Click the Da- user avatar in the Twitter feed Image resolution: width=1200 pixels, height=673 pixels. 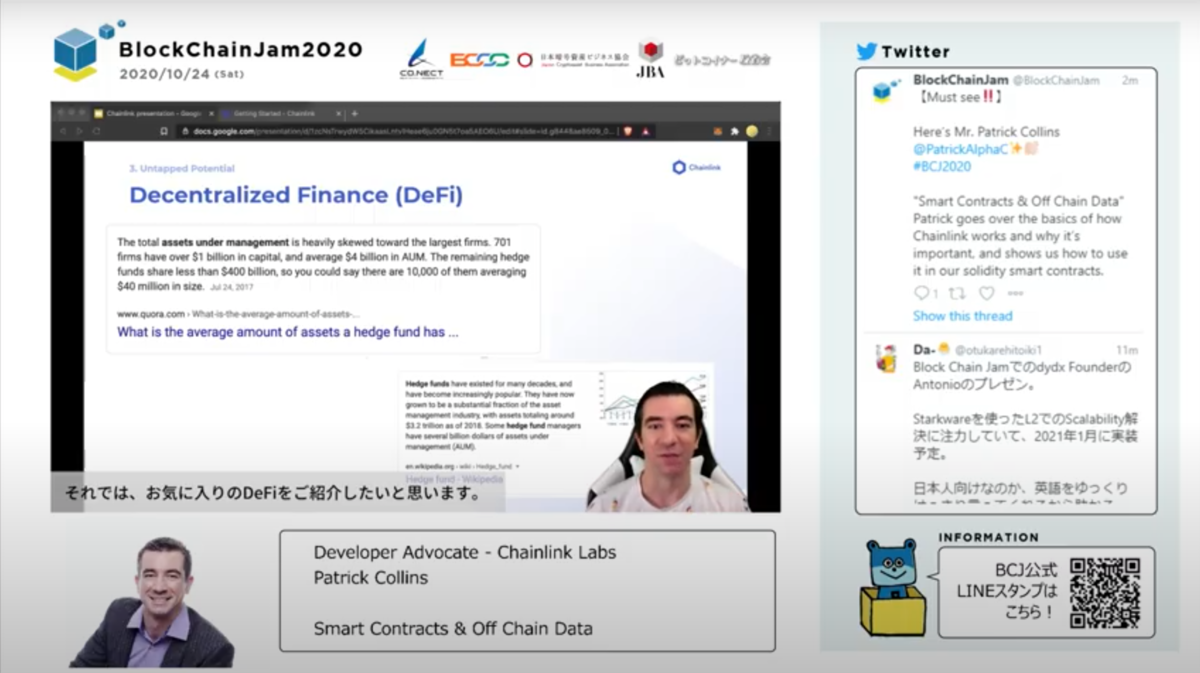(x=886, y=359)
